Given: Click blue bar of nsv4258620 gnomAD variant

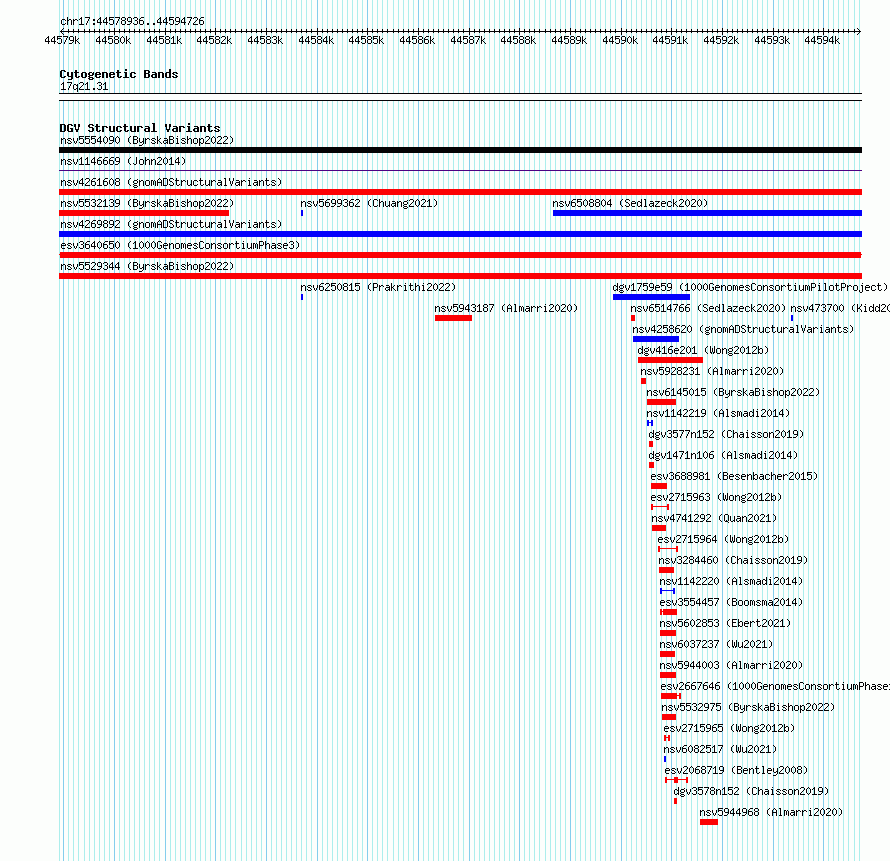Looking at the screenshot, I should (x=656, y=339).
